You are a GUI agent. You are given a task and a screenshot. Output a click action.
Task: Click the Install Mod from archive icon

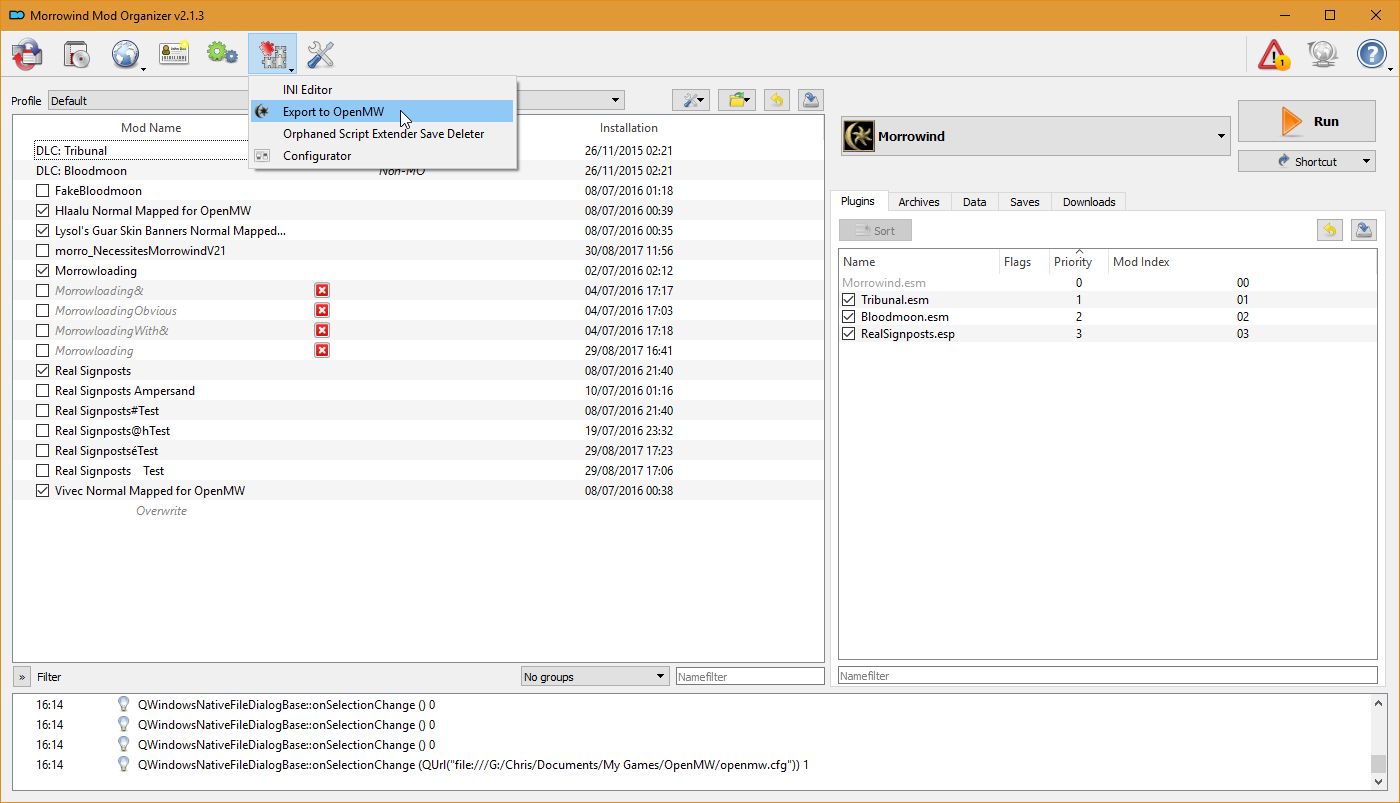click(x=27, y=54)
